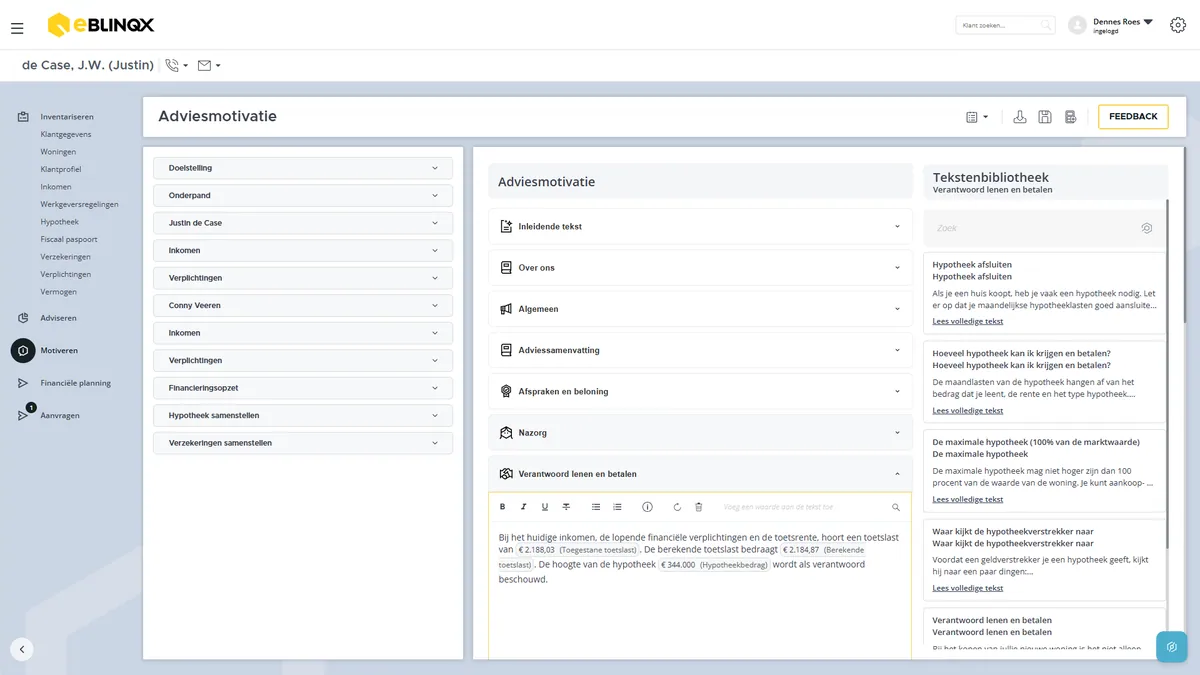The image size is (1200, 675).
Task: Apply strikethrough formatting in the editor
Action: point(566,507)
